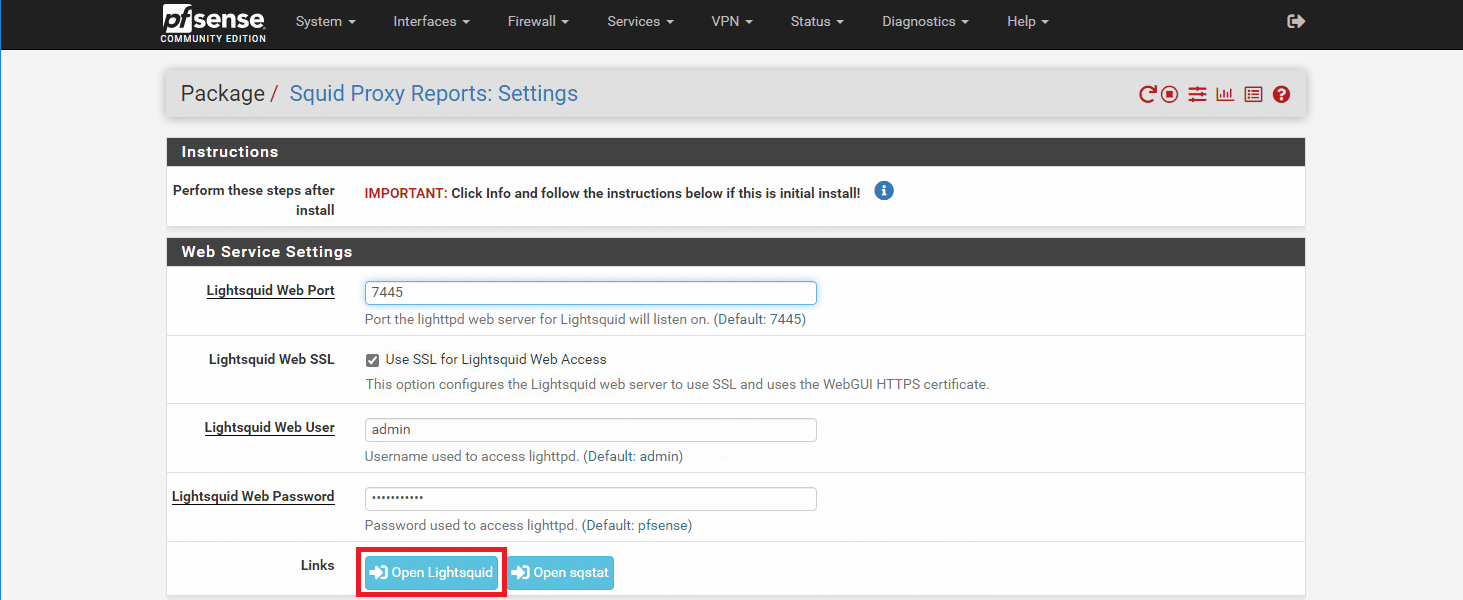Click the Lightsquid Web SSL label
This screenshot has width=1463, height=600.
(x=272, y=359)
